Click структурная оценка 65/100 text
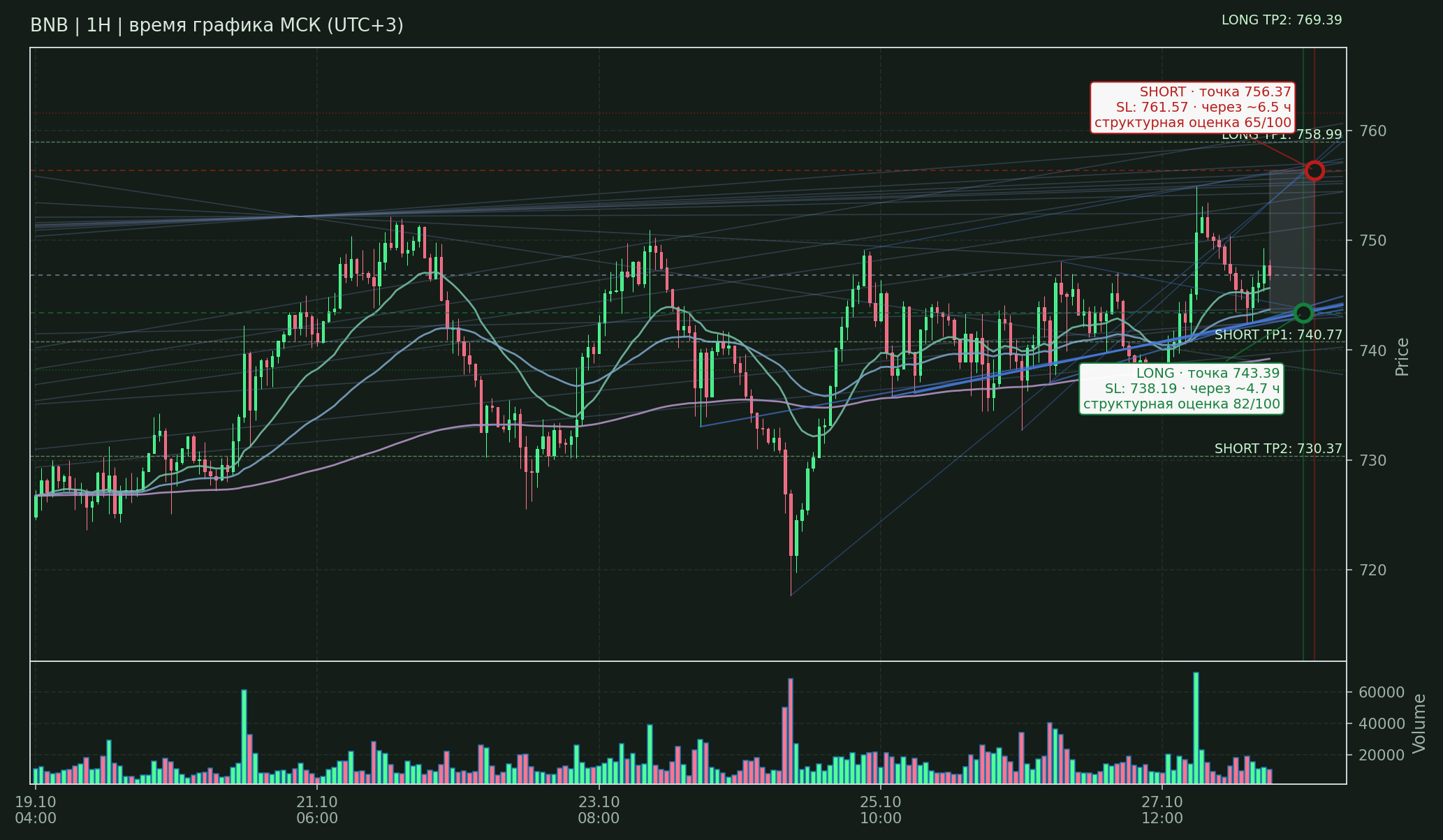The width and height of the screenshot is (1443, 840). tap(1193, 123)
